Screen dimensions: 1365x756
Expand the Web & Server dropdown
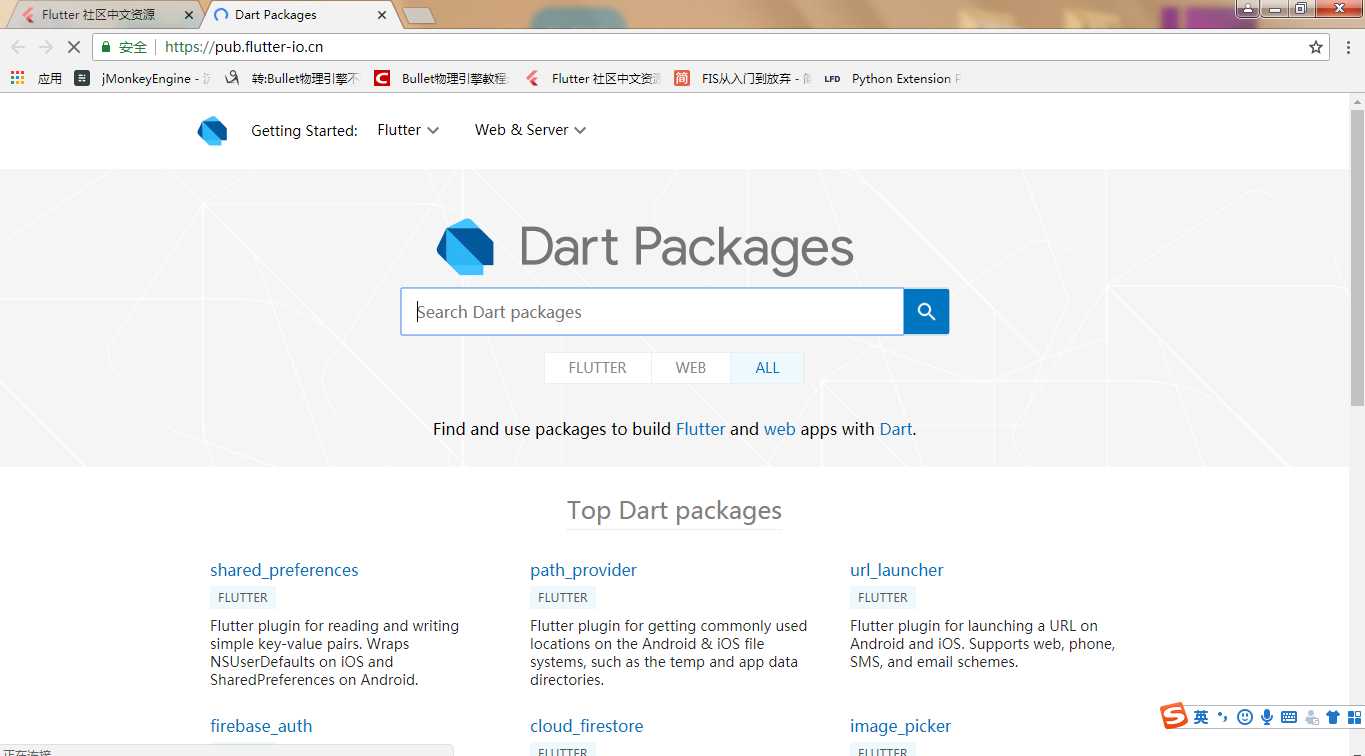point(530,130)
